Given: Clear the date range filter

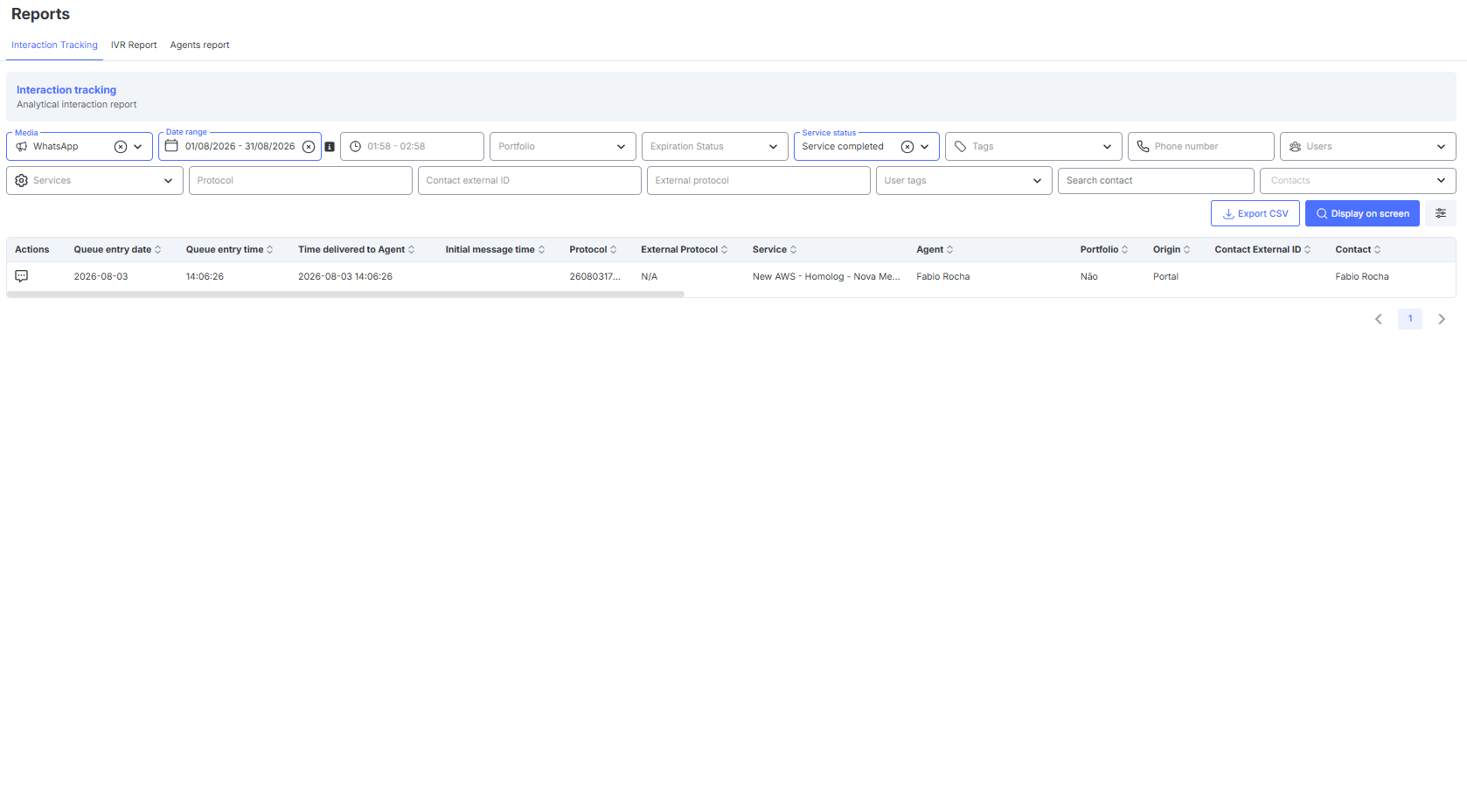Looking at the screenshot, I should pos(309,147).
